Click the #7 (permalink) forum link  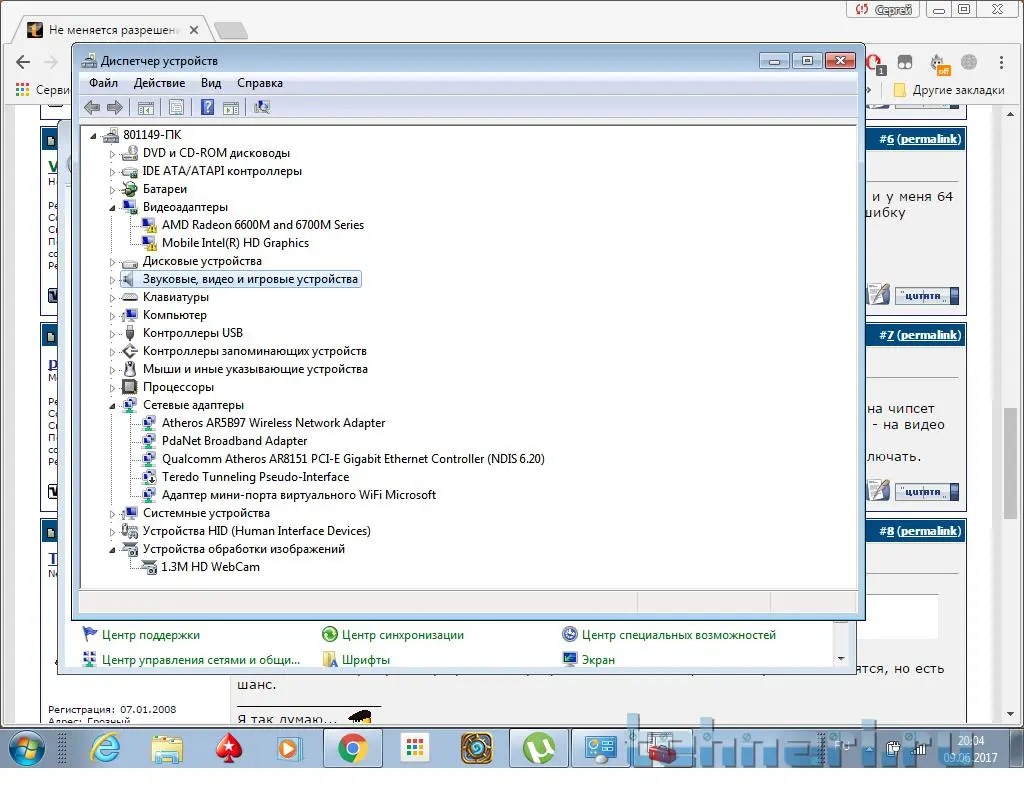click(x=920, y=335)
